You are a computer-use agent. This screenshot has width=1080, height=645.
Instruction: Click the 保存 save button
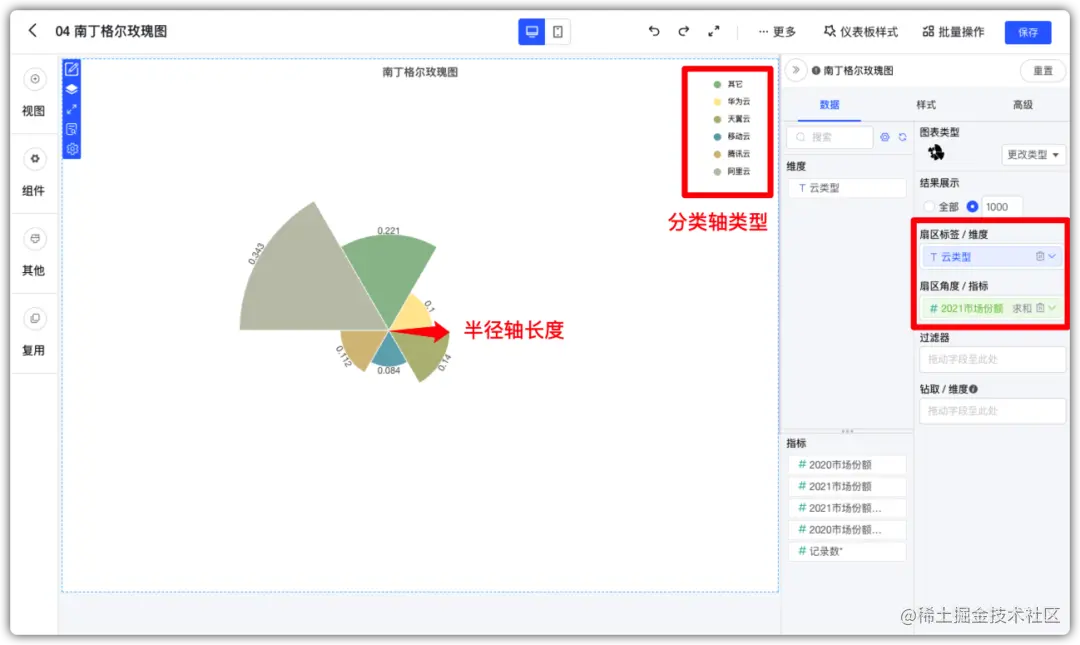1028,31
